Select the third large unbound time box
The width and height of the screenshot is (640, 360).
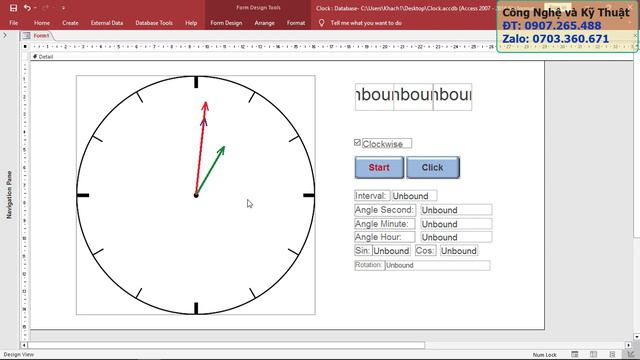pyautogui.click(x=452, y=97)
